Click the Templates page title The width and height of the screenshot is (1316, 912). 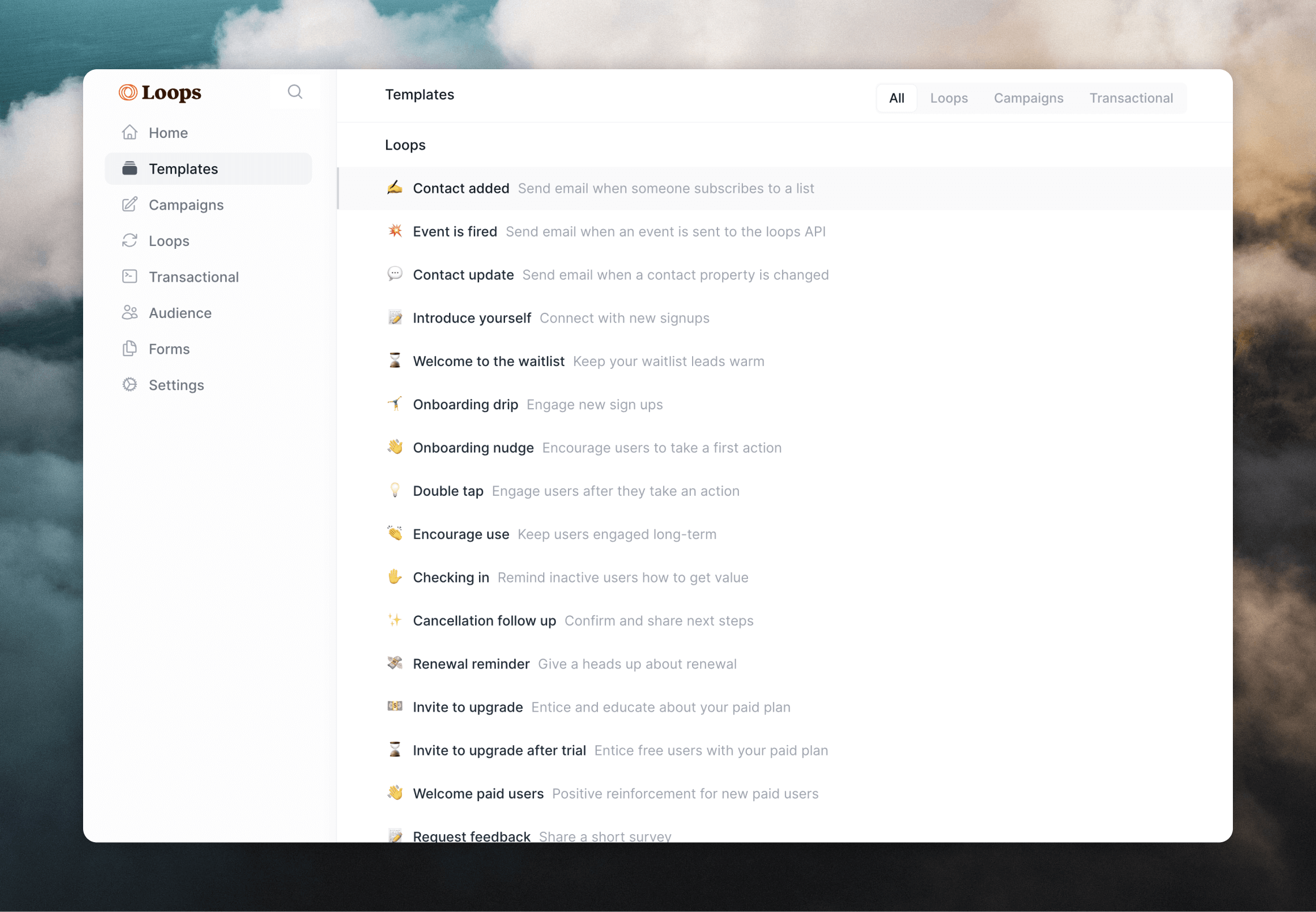420,95
